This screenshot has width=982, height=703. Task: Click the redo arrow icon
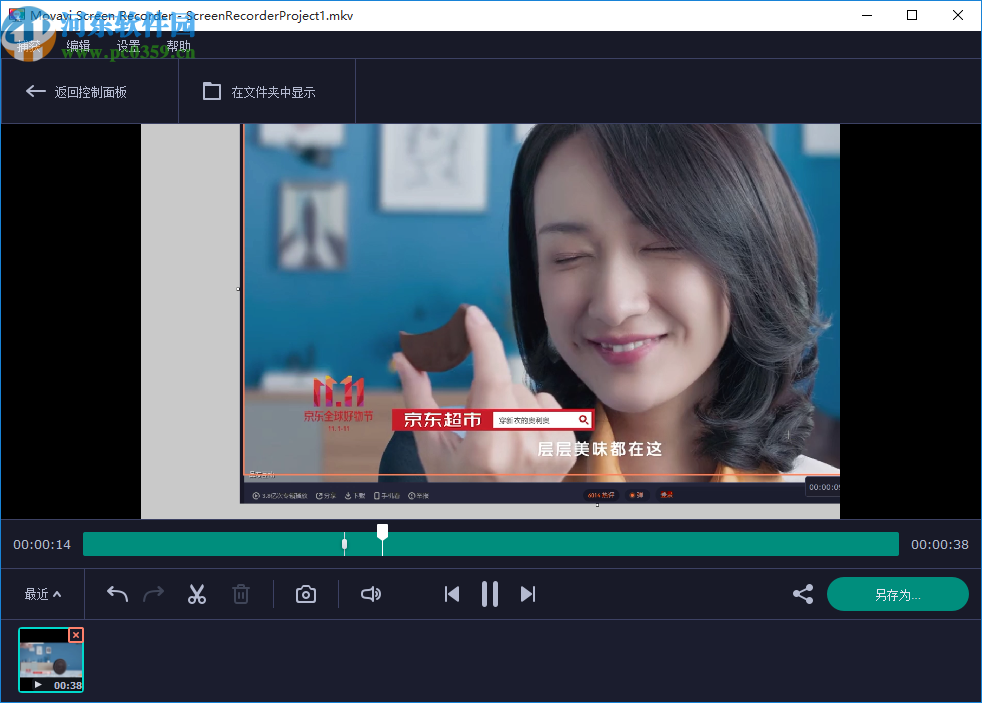152,593
